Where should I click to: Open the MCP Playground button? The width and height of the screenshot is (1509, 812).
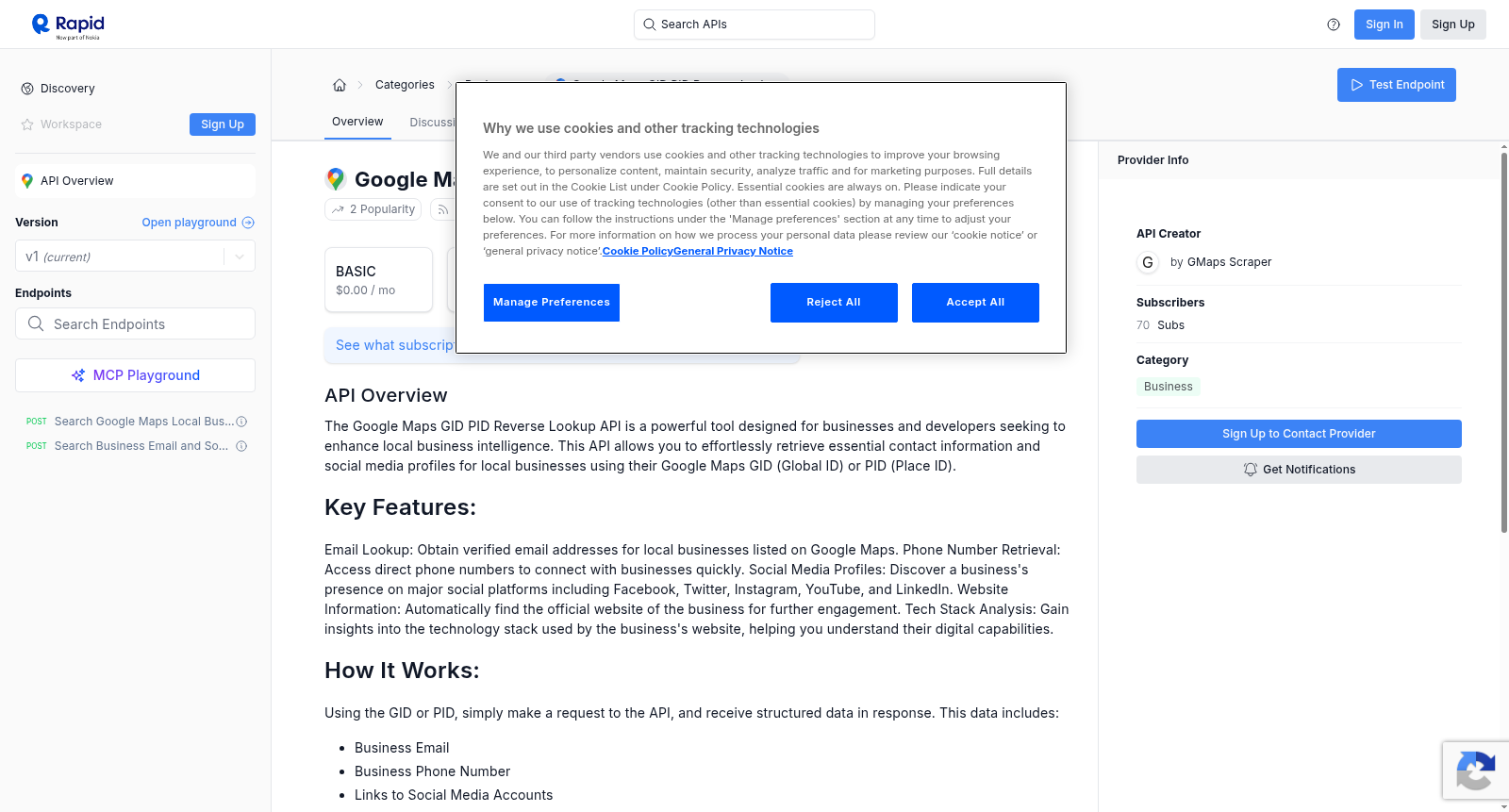tap(136, 375)
